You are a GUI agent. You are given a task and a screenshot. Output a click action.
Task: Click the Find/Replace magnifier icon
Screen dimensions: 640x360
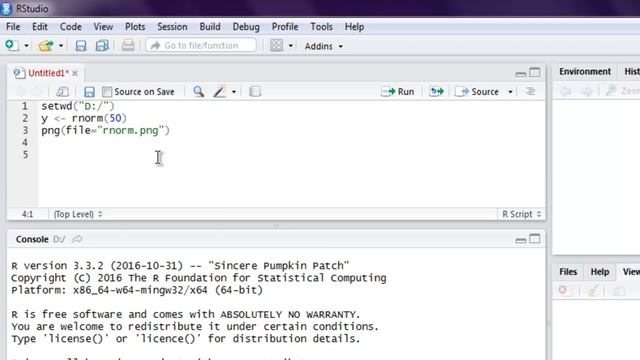(198, 91)
